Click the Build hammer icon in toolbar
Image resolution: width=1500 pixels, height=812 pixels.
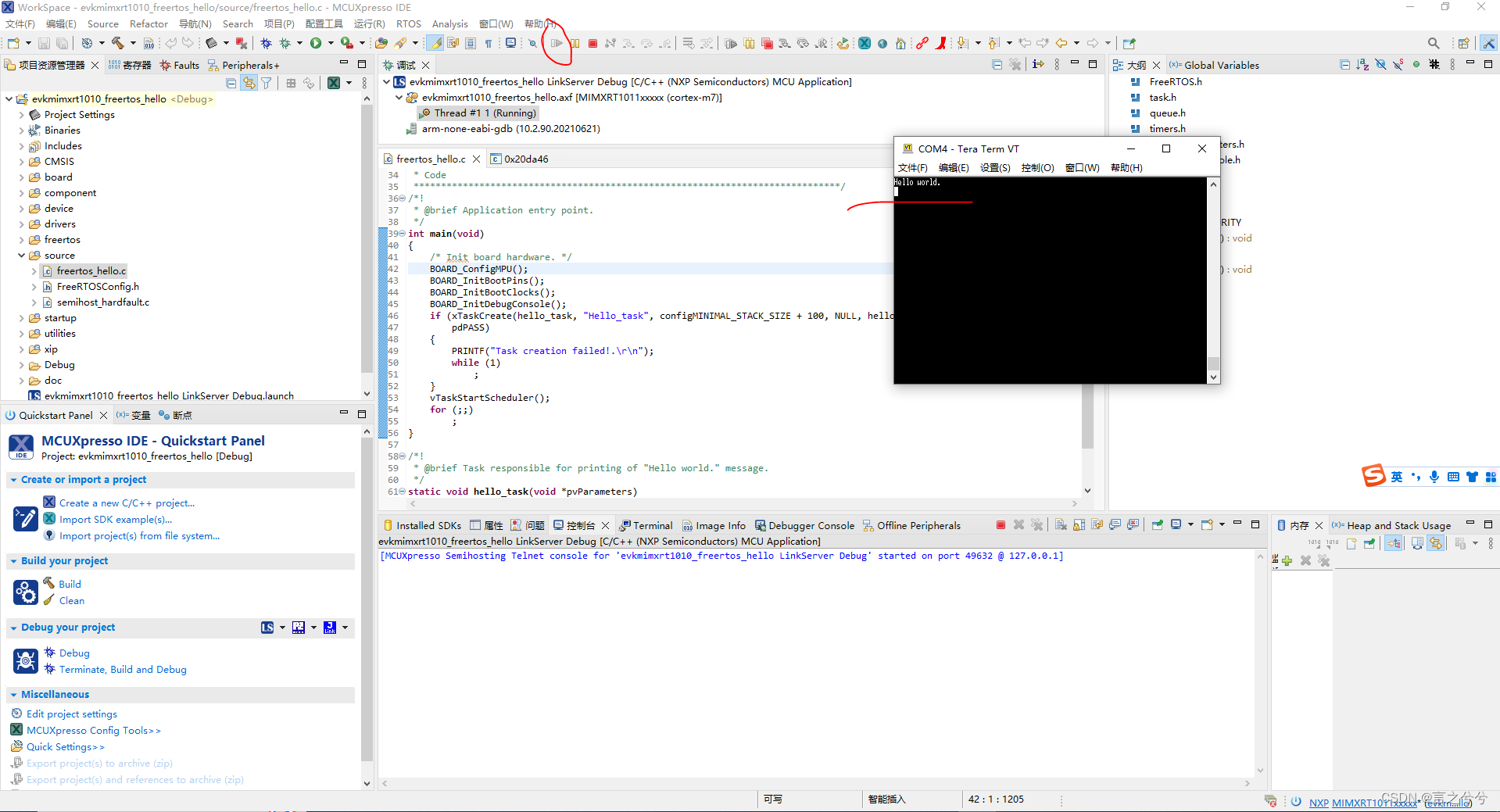point(117,43)
